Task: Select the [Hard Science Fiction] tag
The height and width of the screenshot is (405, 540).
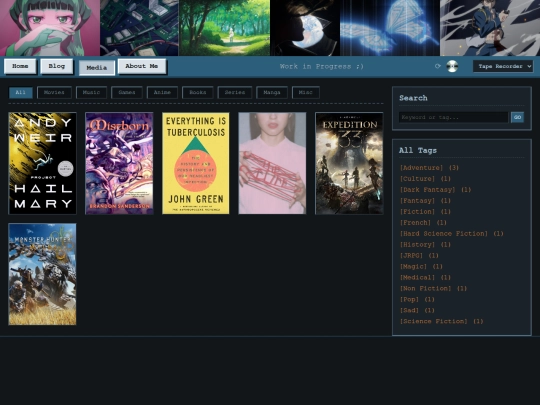Action: pyautogui.click(x=444, y=234)
